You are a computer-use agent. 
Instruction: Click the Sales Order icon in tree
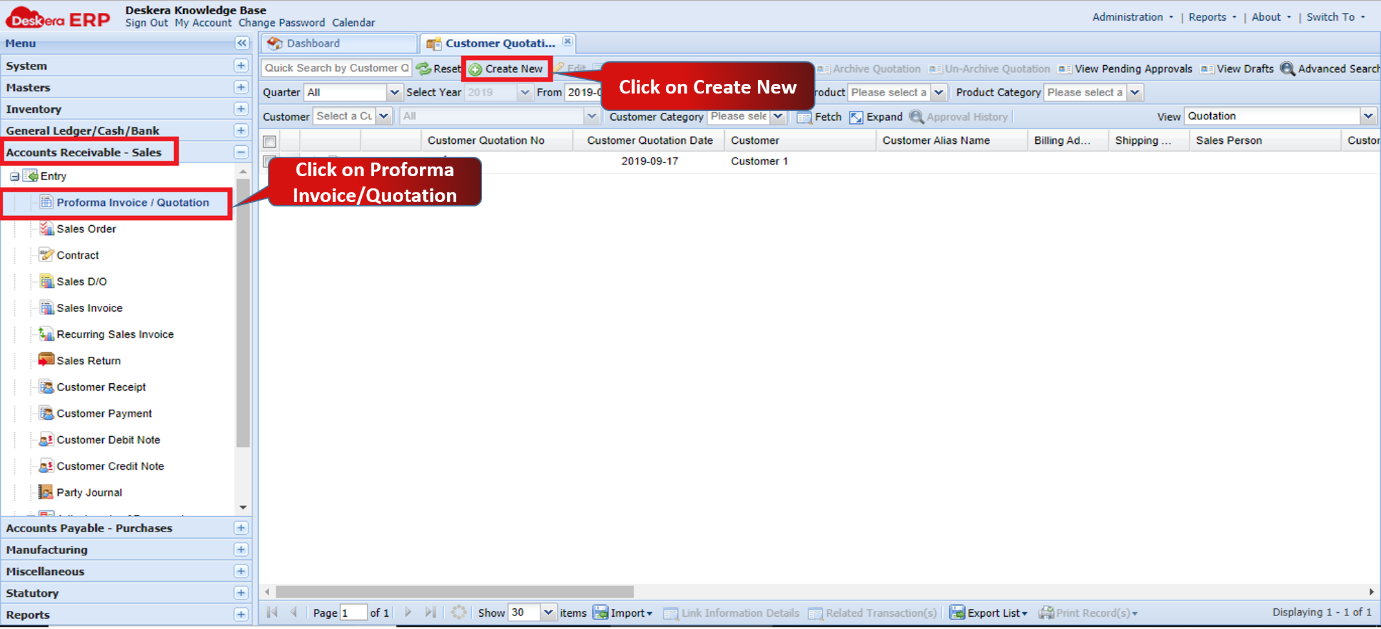pos(46,229)
